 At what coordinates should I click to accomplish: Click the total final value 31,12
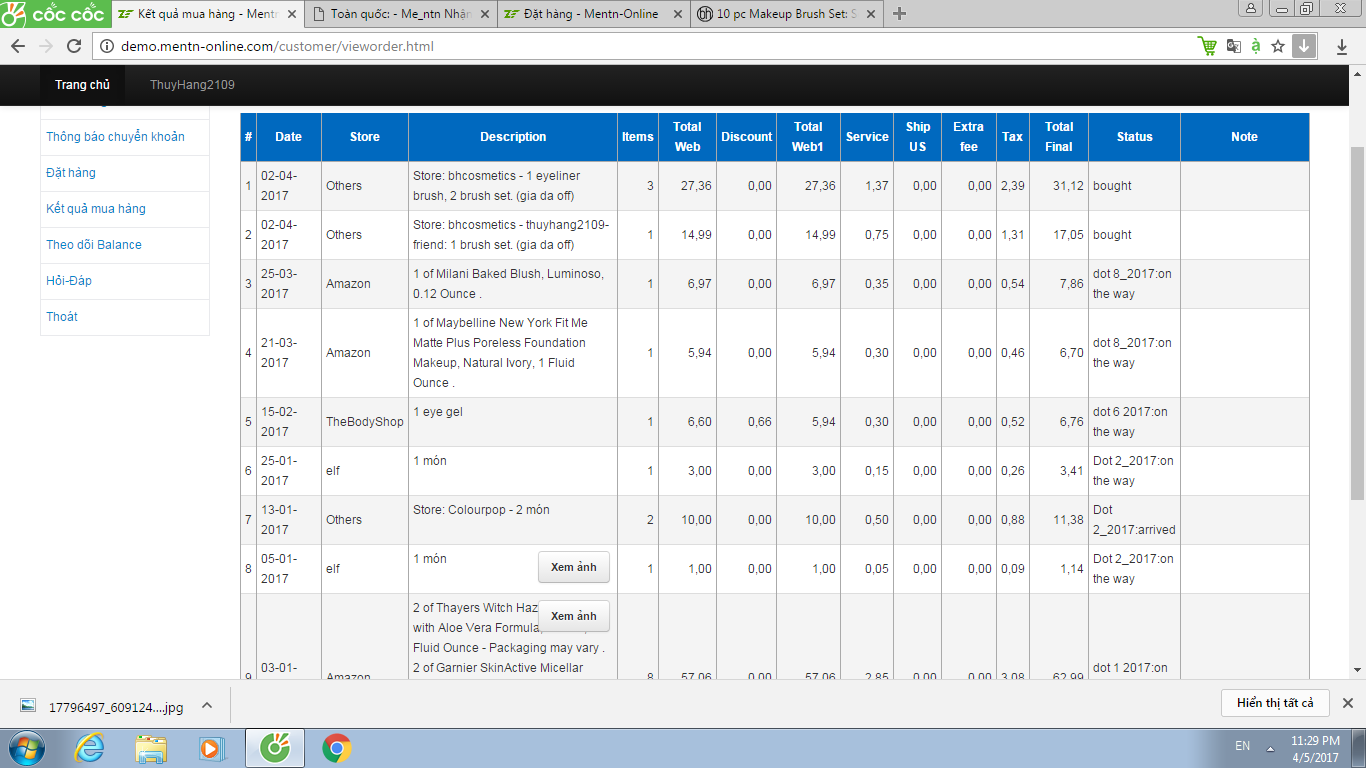pyautogui.click(x=1067, y=186)
